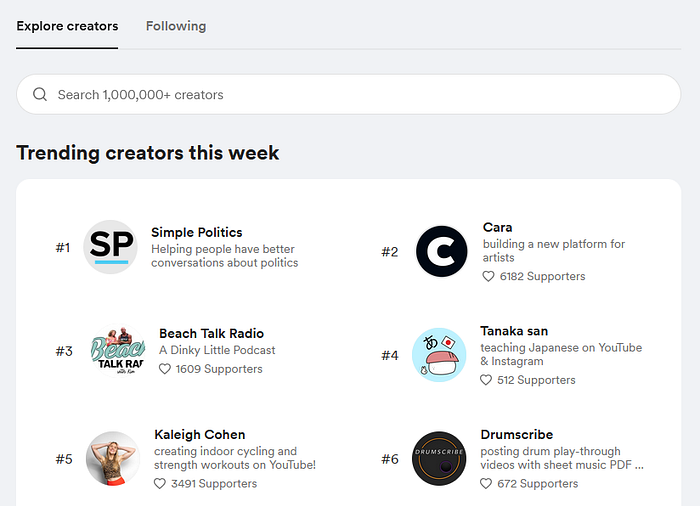Click heart icon beside 6182 Supporters
Viewport: 700px width, 506px height.
click(488, 276)
